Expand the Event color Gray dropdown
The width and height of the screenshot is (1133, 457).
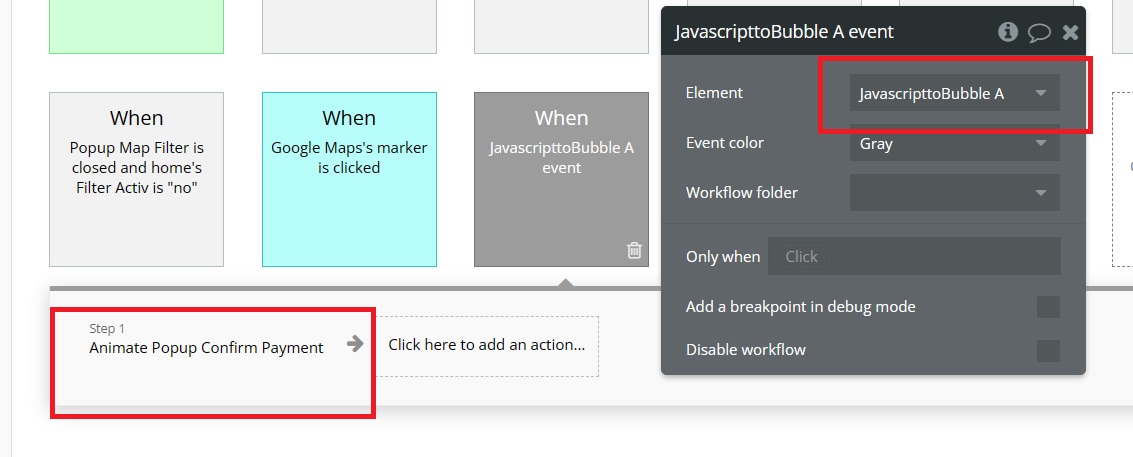(955, 143)
